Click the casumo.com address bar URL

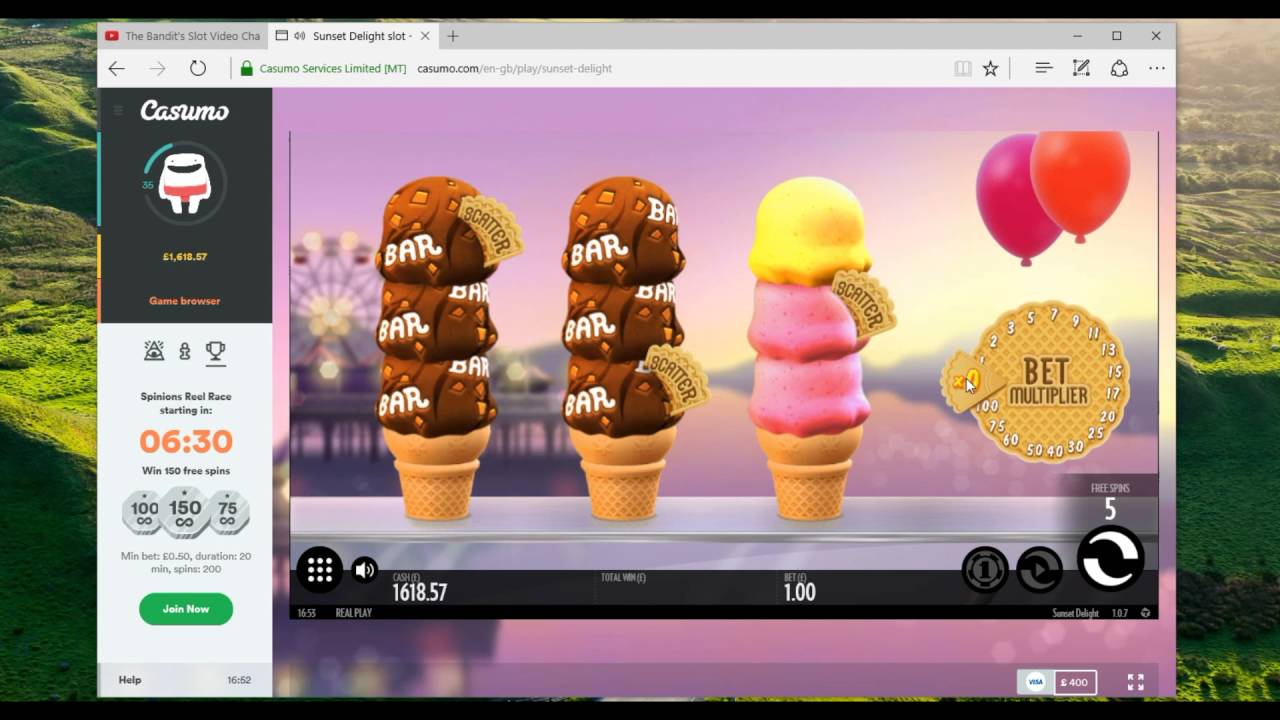coord(514,68)
